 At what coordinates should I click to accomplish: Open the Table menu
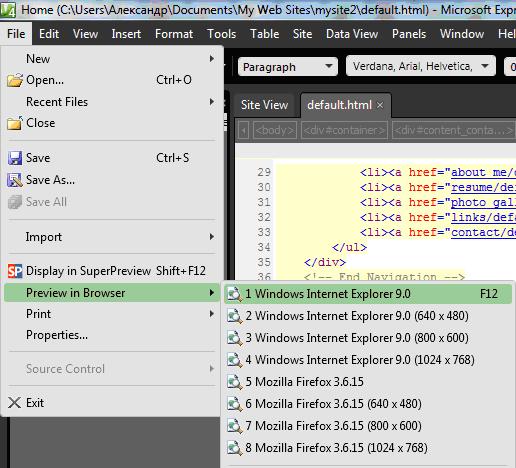tap(265, 34)
